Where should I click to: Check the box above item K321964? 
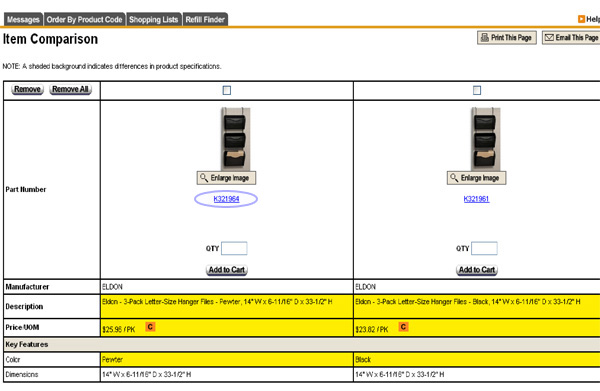pyautogui.click(x=227, y=90)
